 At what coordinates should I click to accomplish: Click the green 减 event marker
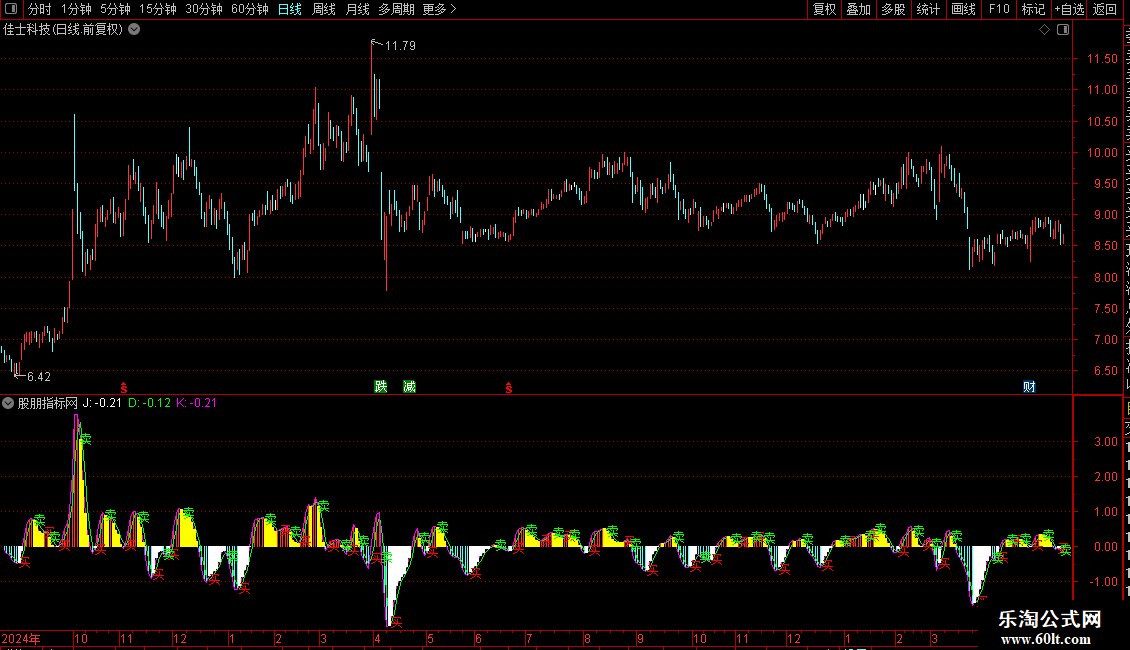(409, 386)
